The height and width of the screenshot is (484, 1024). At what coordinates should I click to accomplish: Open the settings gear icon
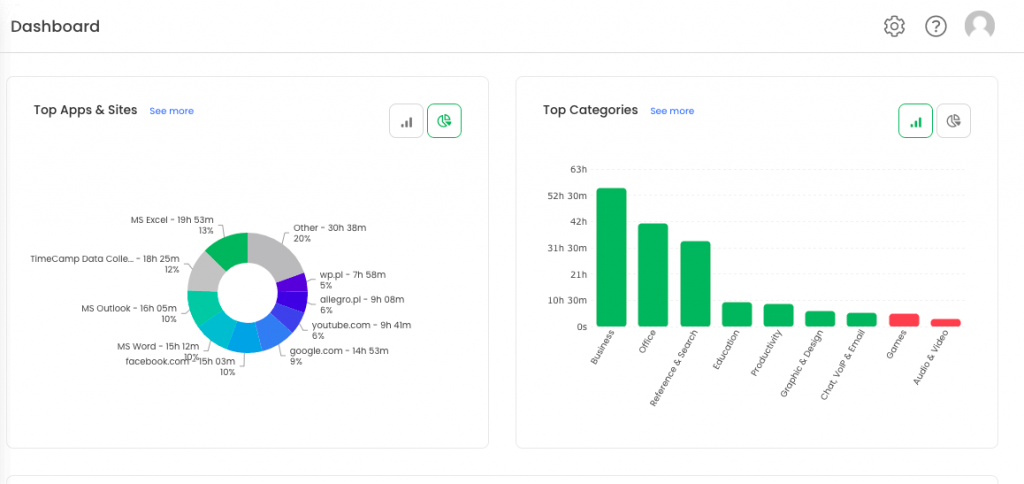[x=894, y=27]
